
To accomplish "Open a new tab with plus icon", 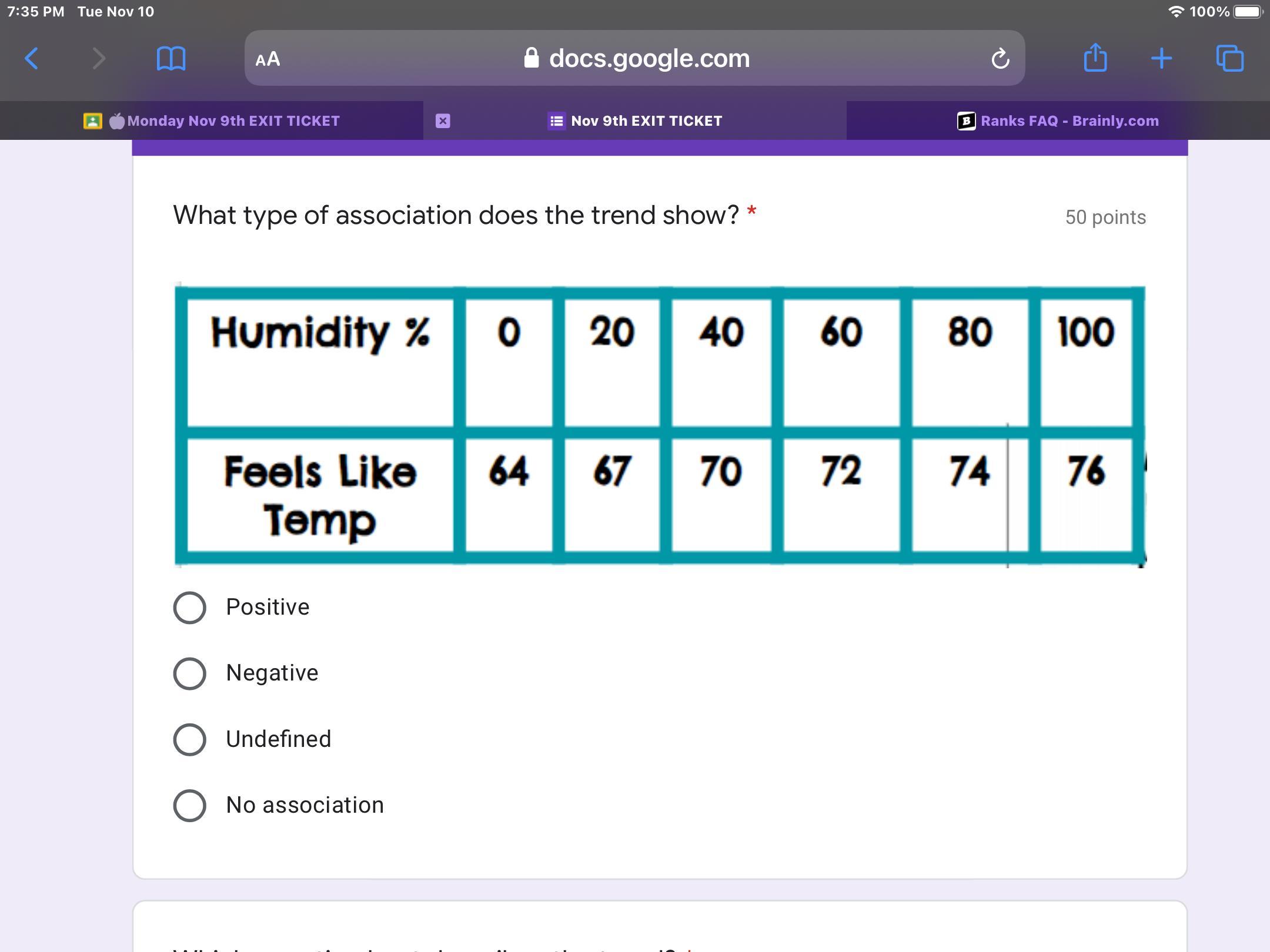I will click(x=1161, y=59).
